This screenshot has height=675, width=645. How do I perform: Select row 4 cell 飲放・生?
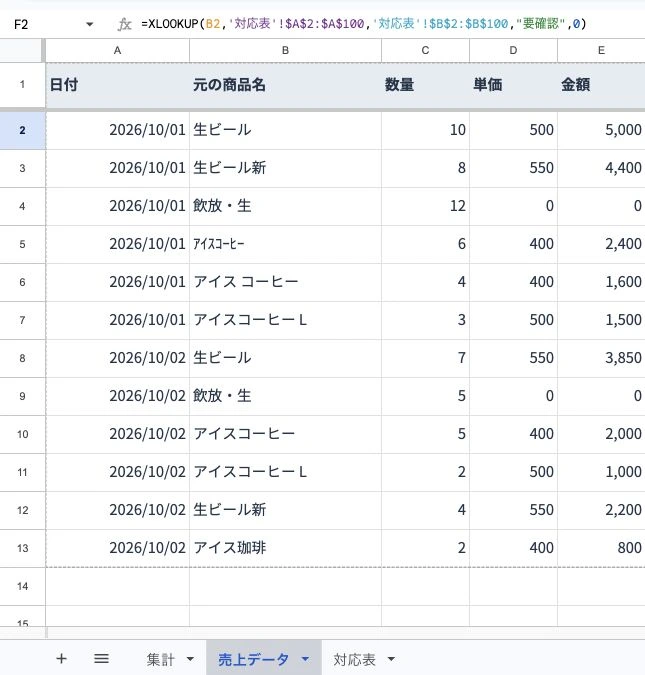pos(285,206)
